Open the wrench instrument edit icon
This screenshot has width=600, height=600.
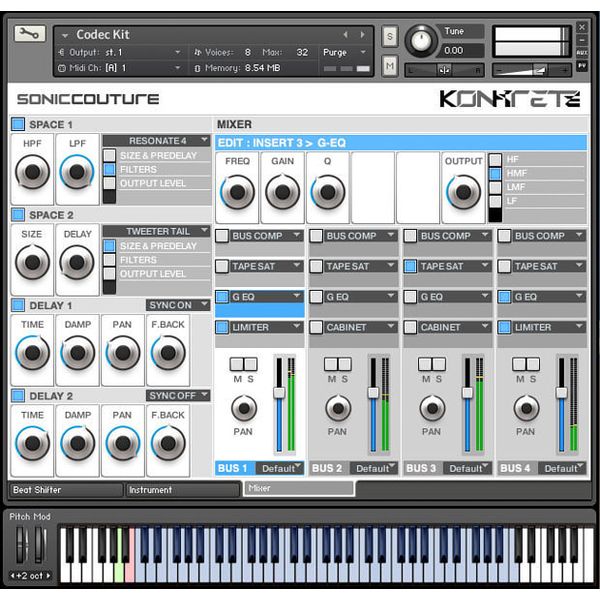(30, 34)
